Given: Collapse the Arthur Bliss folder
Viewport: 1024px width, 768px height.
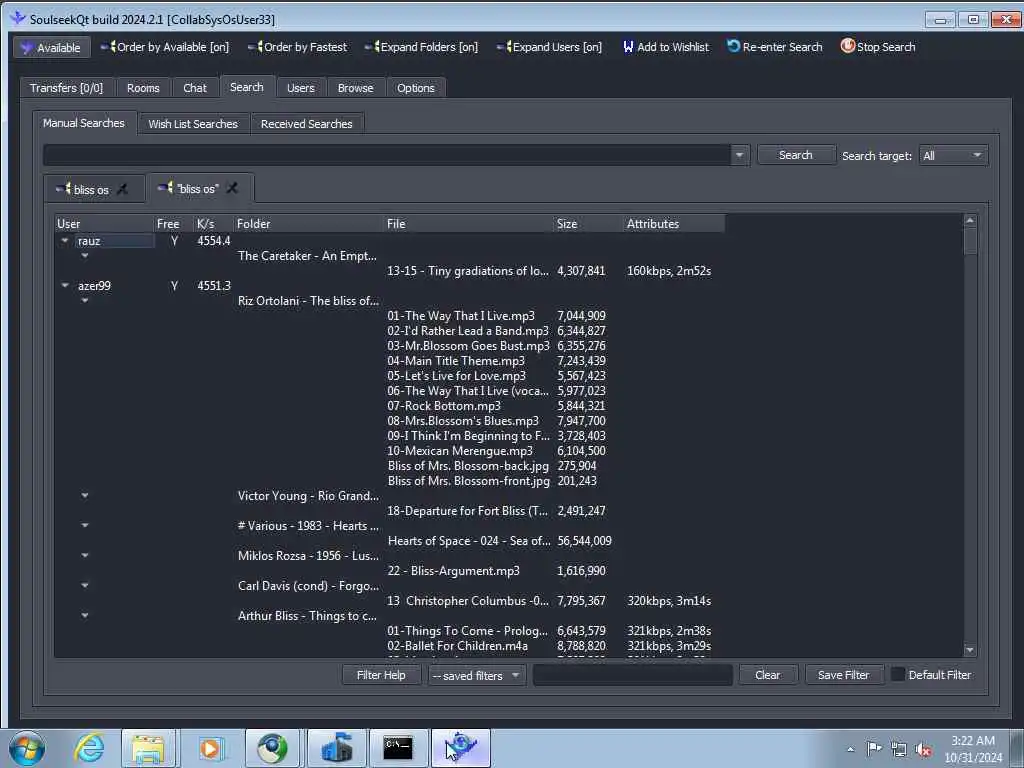Looking at the screenshot, I should (85, 616).
